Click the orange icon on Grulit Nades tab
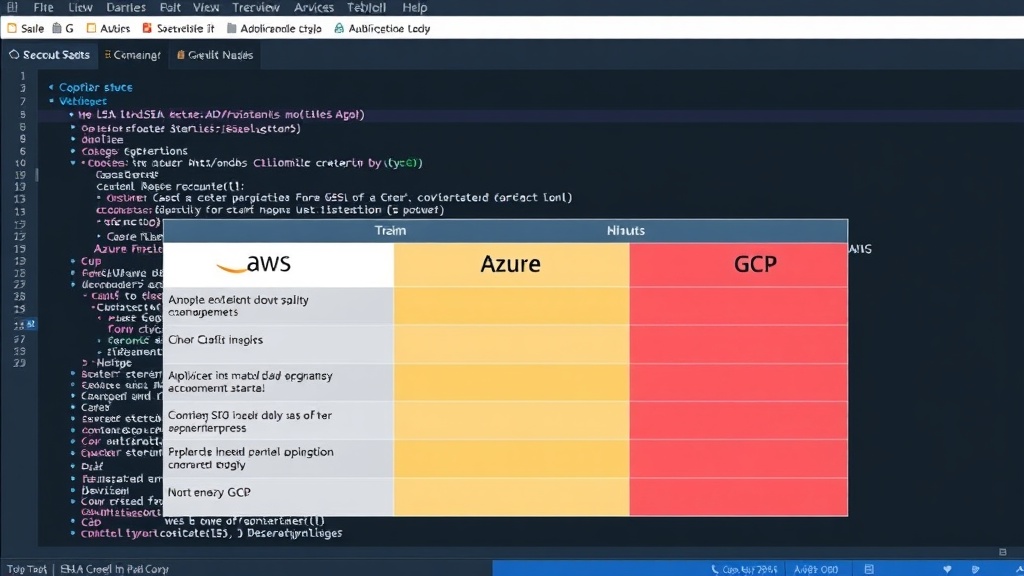Screen dimensions: 1024x576 [181, 55]
